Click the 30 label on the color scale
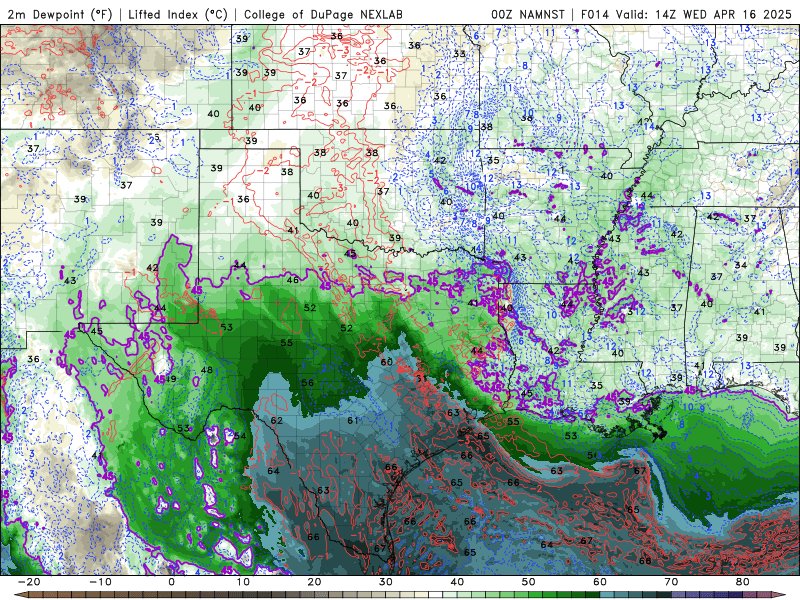Screen dimensions: 800x600 pyautogui.click(x=386, y=582)
